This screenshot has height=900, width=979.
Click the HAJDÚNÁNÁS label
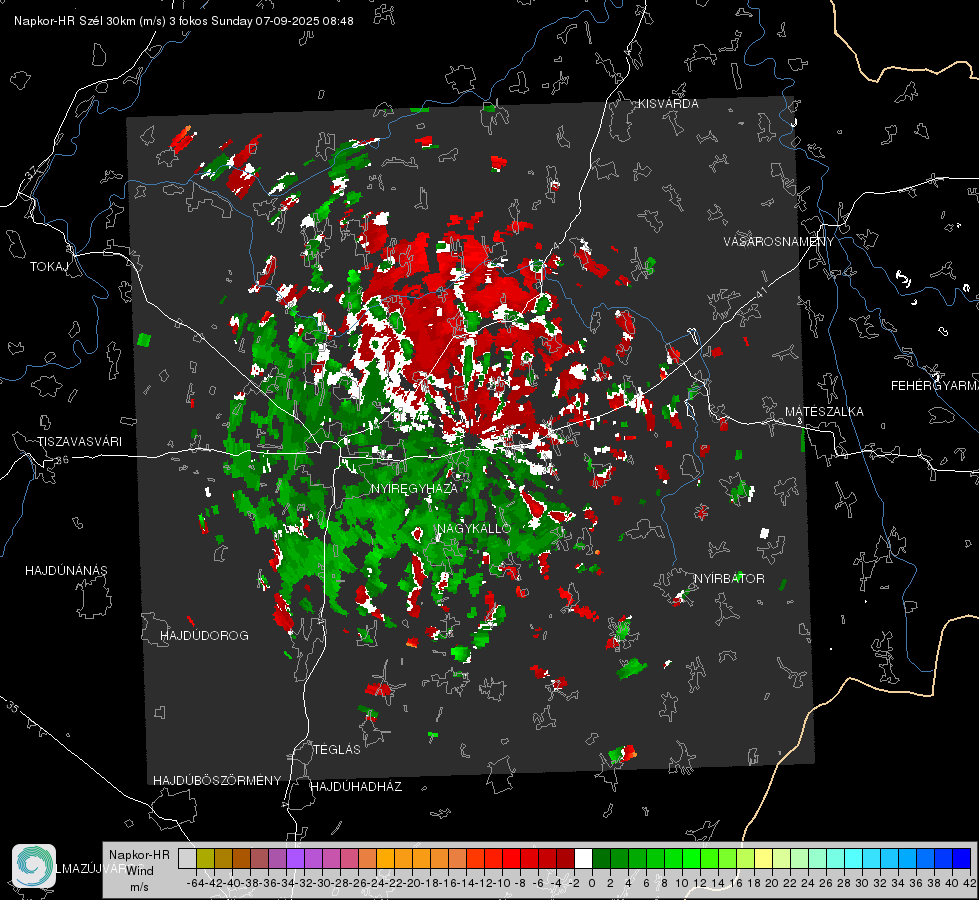coord(66,571)
